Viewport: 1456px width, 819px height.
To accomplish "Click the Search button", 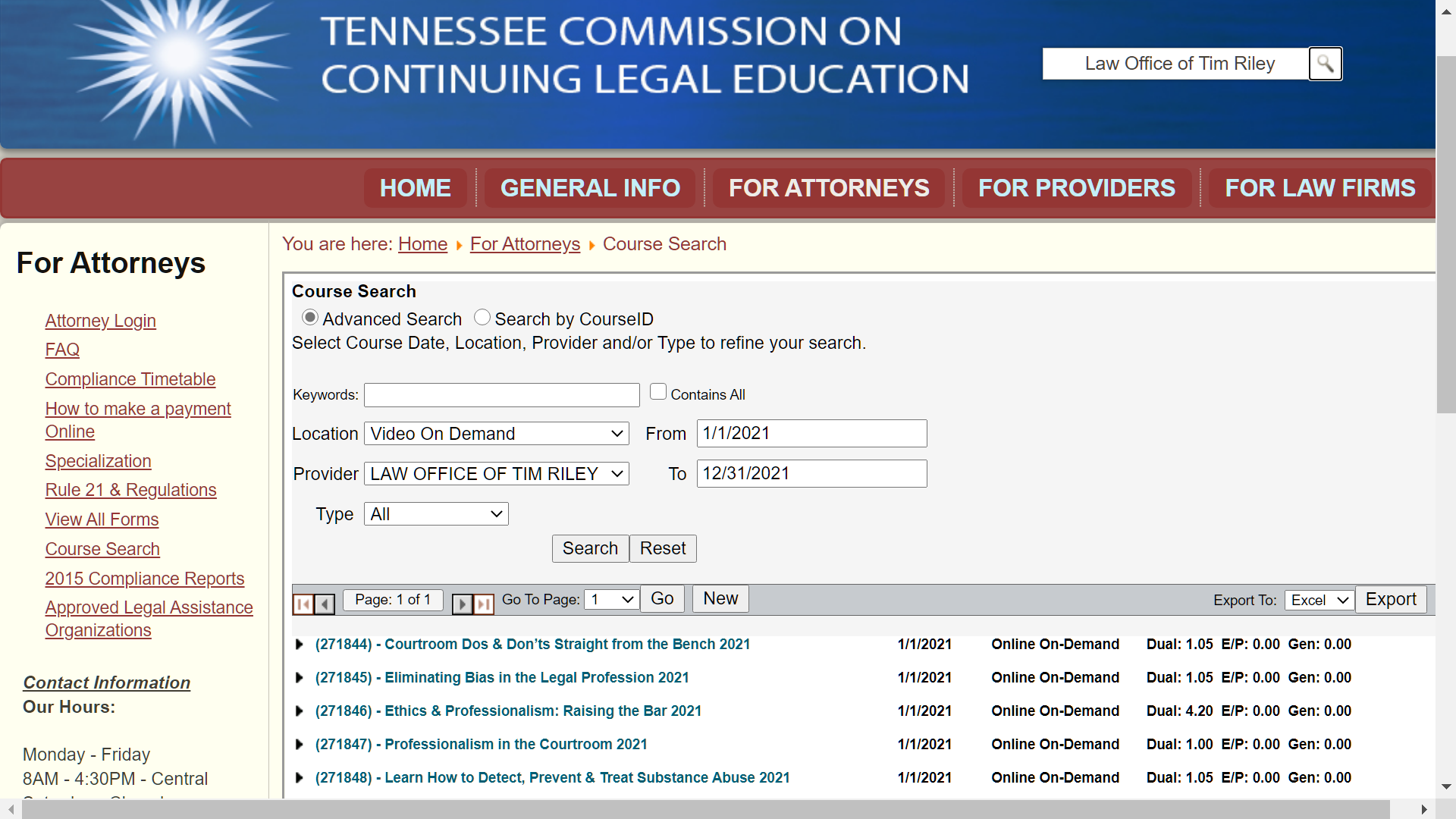I will tap(589, 548).
